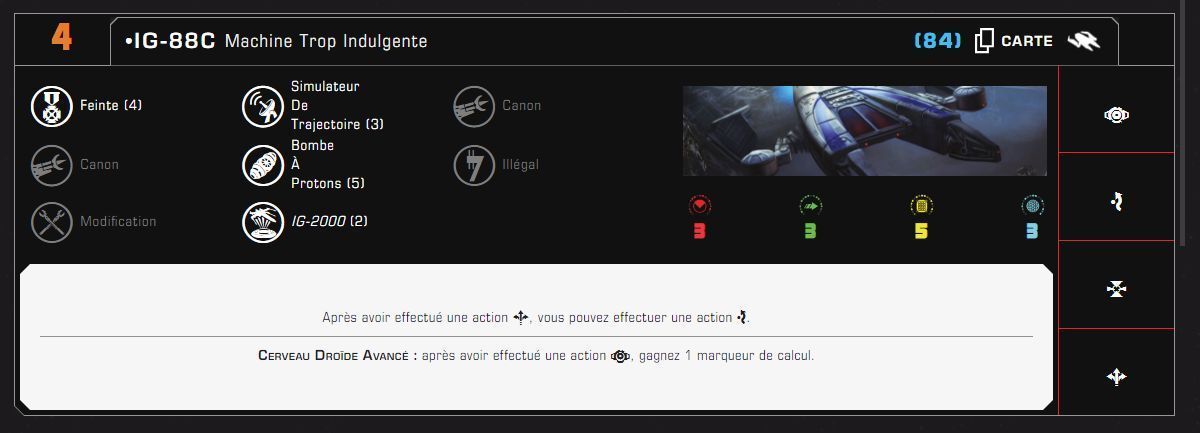Select the Simulateur De Trajectoire sensor icon
The width and height of the screenshot is (1200, 433).
[x=262, y=106]
